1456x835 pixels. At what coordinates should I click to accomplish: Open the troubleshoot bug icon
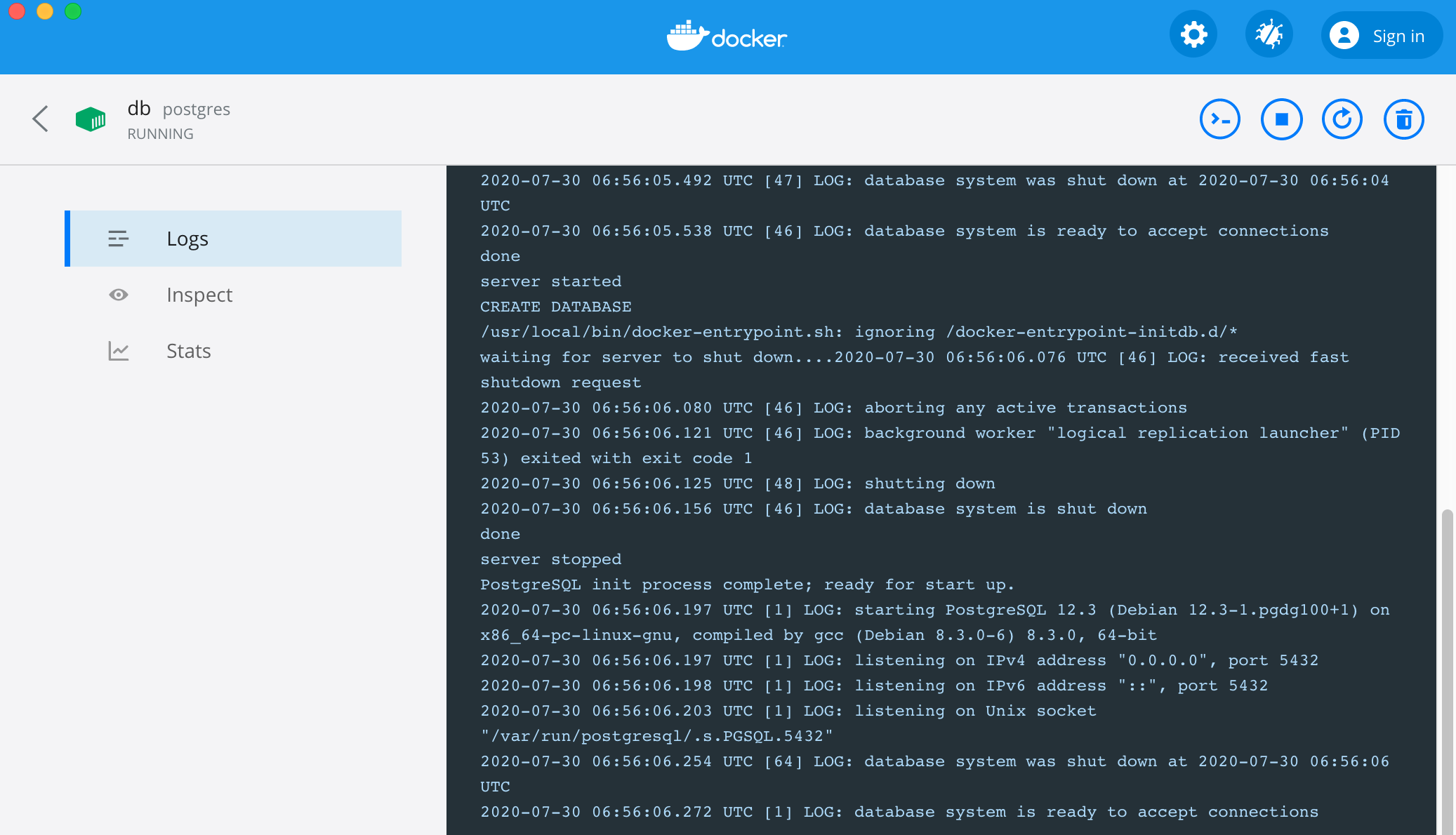[1269, 35]
